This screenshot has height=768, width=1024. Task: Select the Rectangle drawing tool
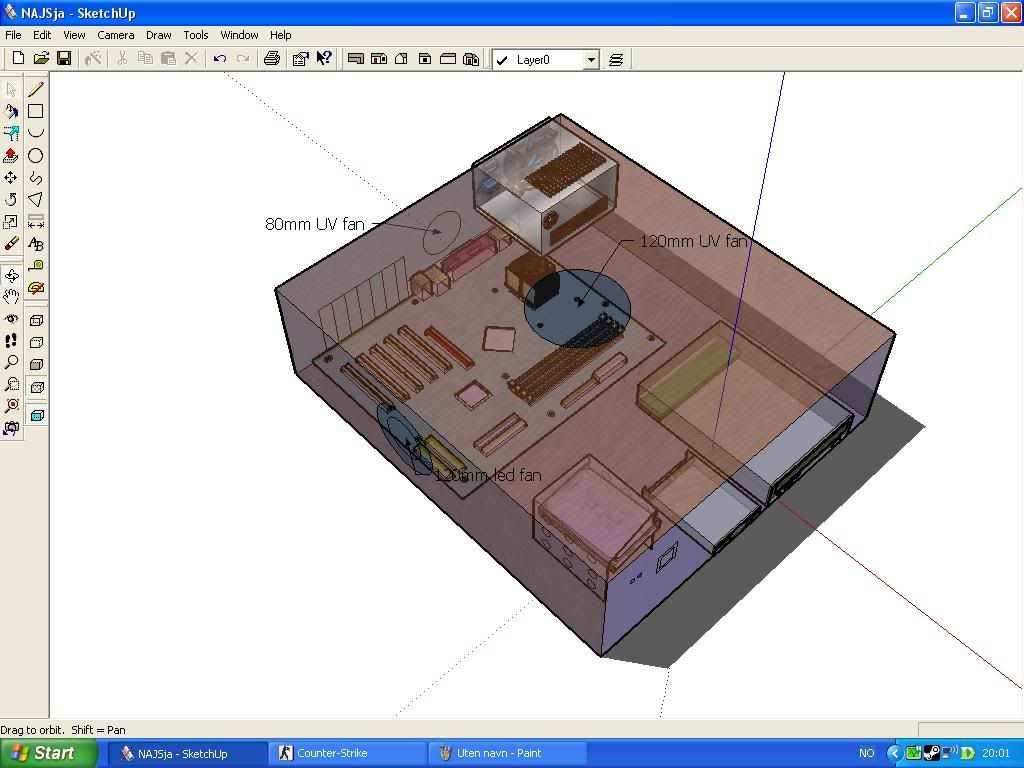(36, 111)
